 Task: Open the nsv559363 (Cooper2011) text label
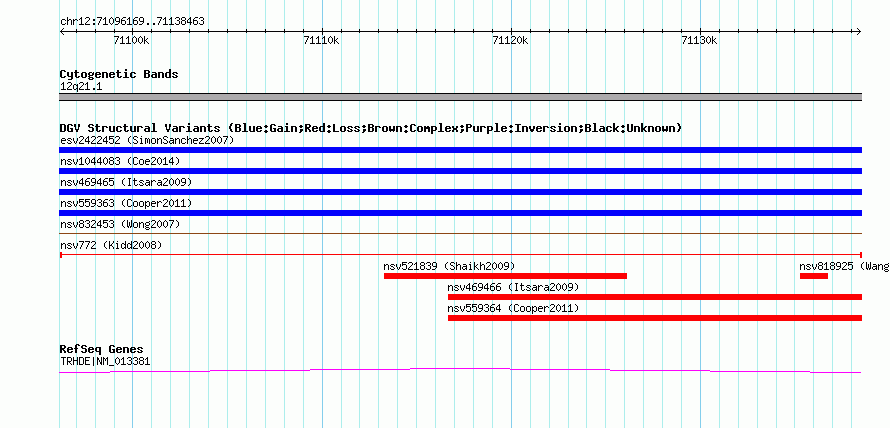[126, 203]
